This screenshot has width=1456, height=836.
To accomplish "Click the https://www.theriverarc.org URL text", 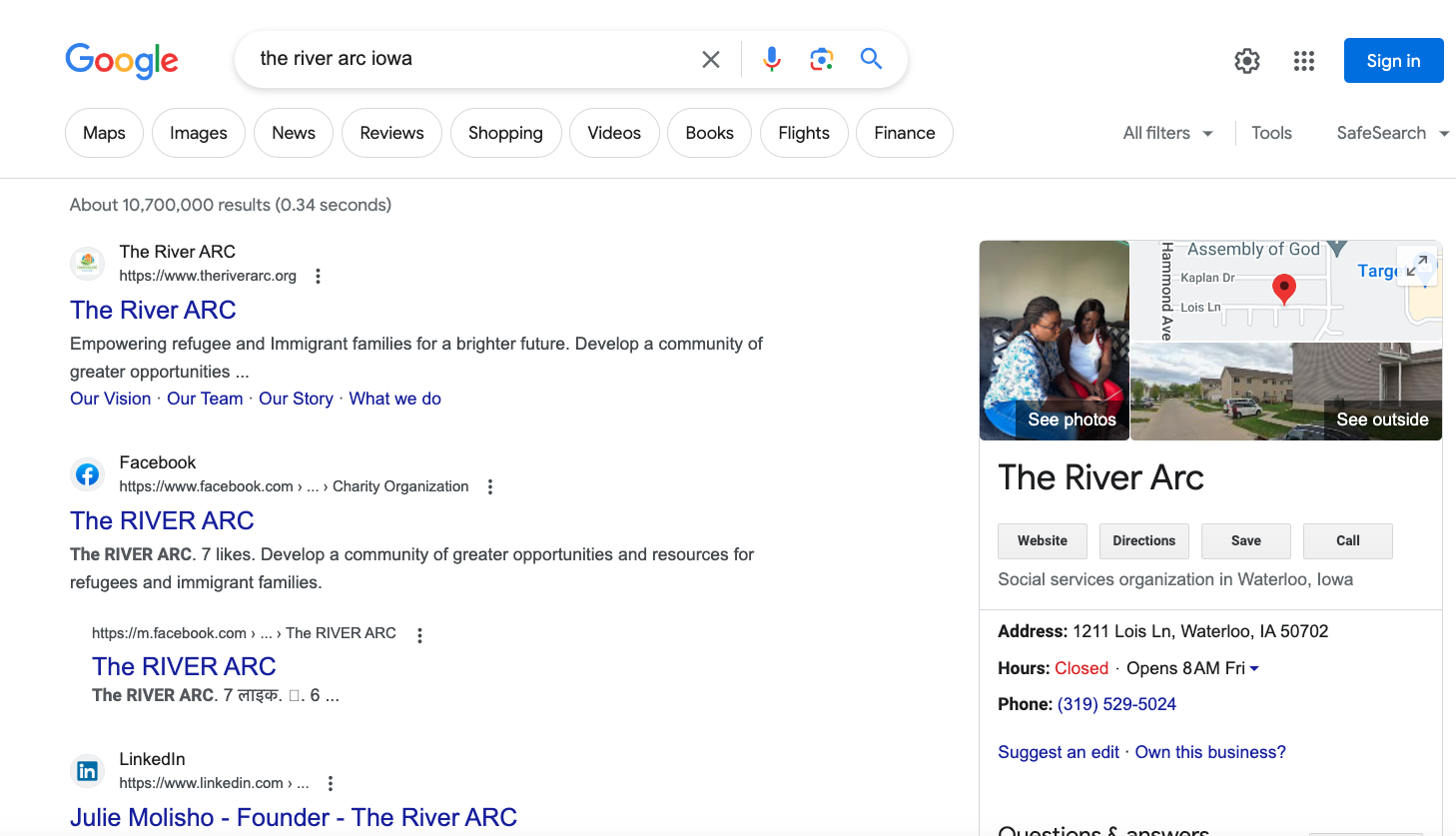I will pyautogui.click(x=208, y=276).
